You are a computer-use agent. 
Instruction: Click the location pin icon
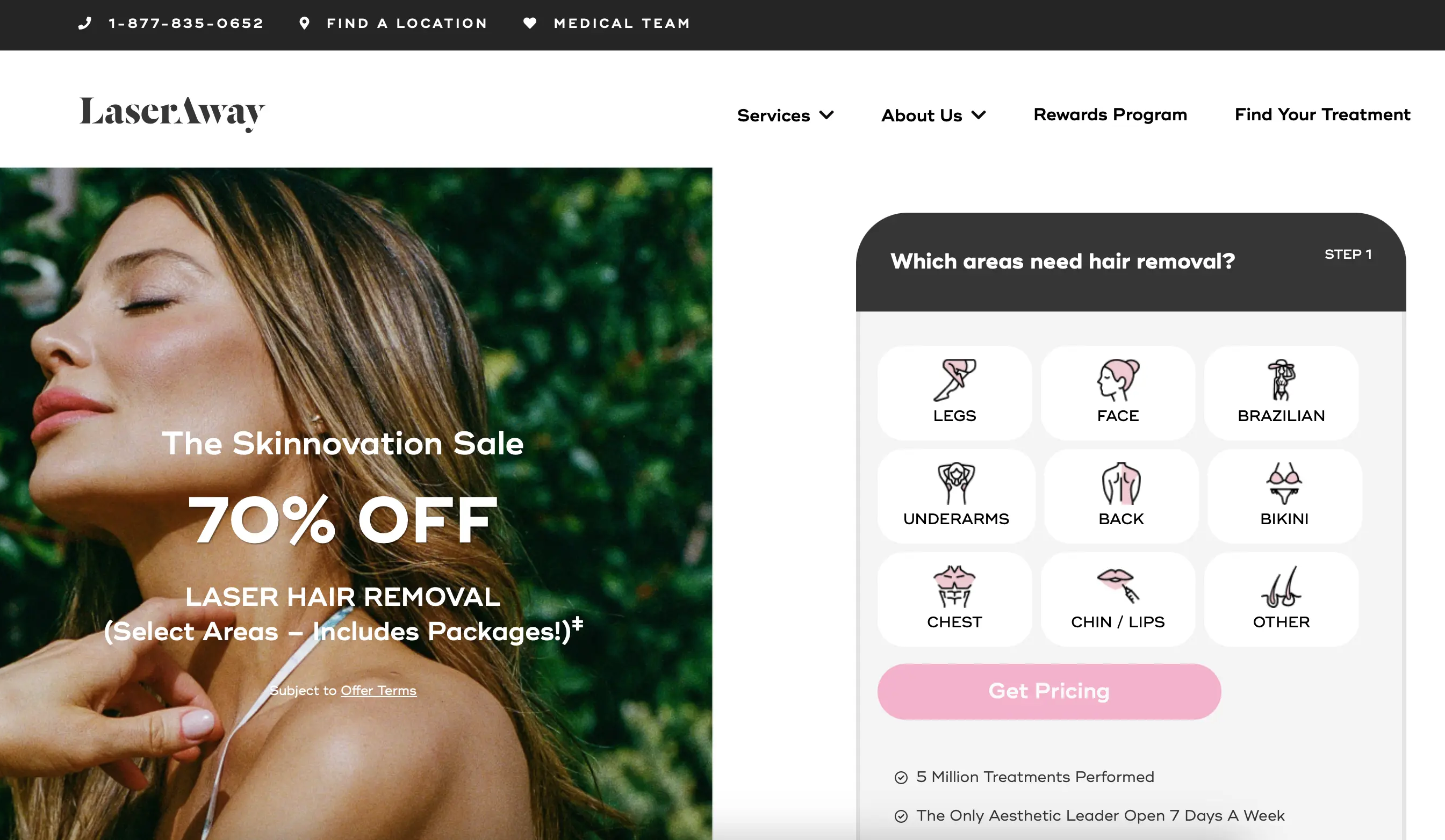pos(305,23)
